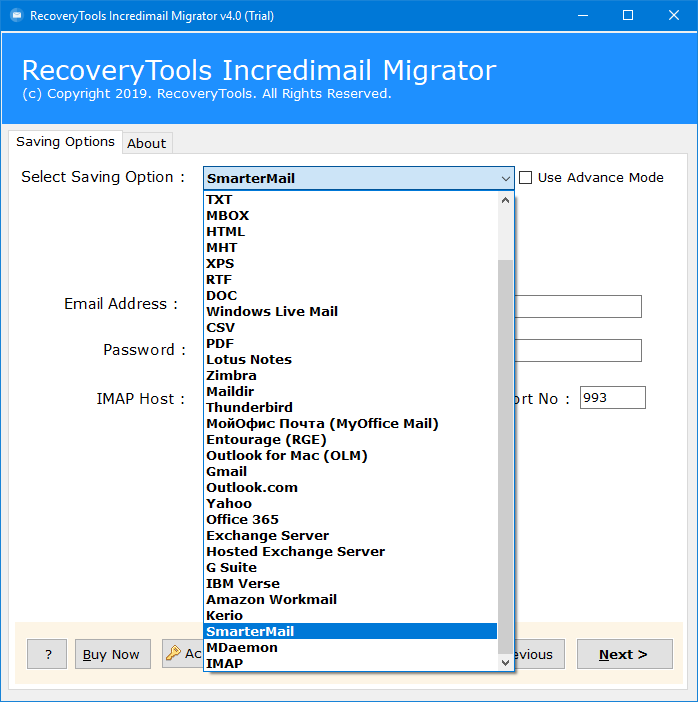Choose Office 365 entry
This screenshot has height=702, width=698.
click(351, 519)
